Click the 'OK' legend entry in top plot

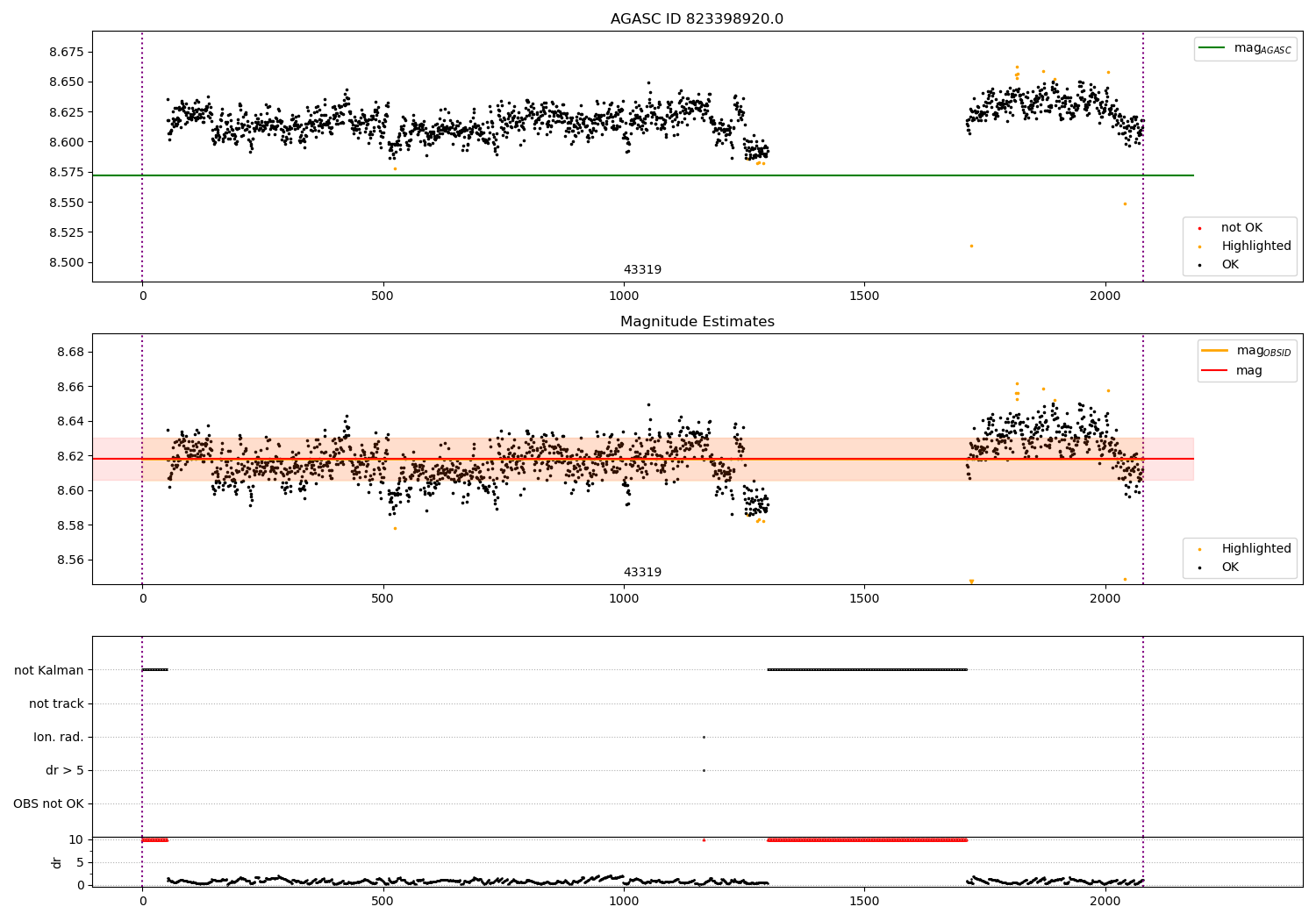[x=1230, y=265]
